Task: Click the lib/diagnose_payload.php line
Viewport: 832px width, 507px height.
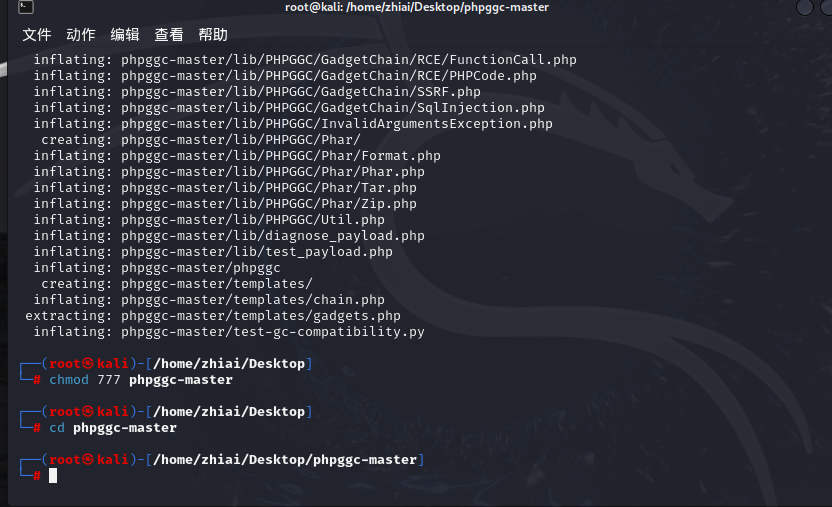Action: [273, 236]
